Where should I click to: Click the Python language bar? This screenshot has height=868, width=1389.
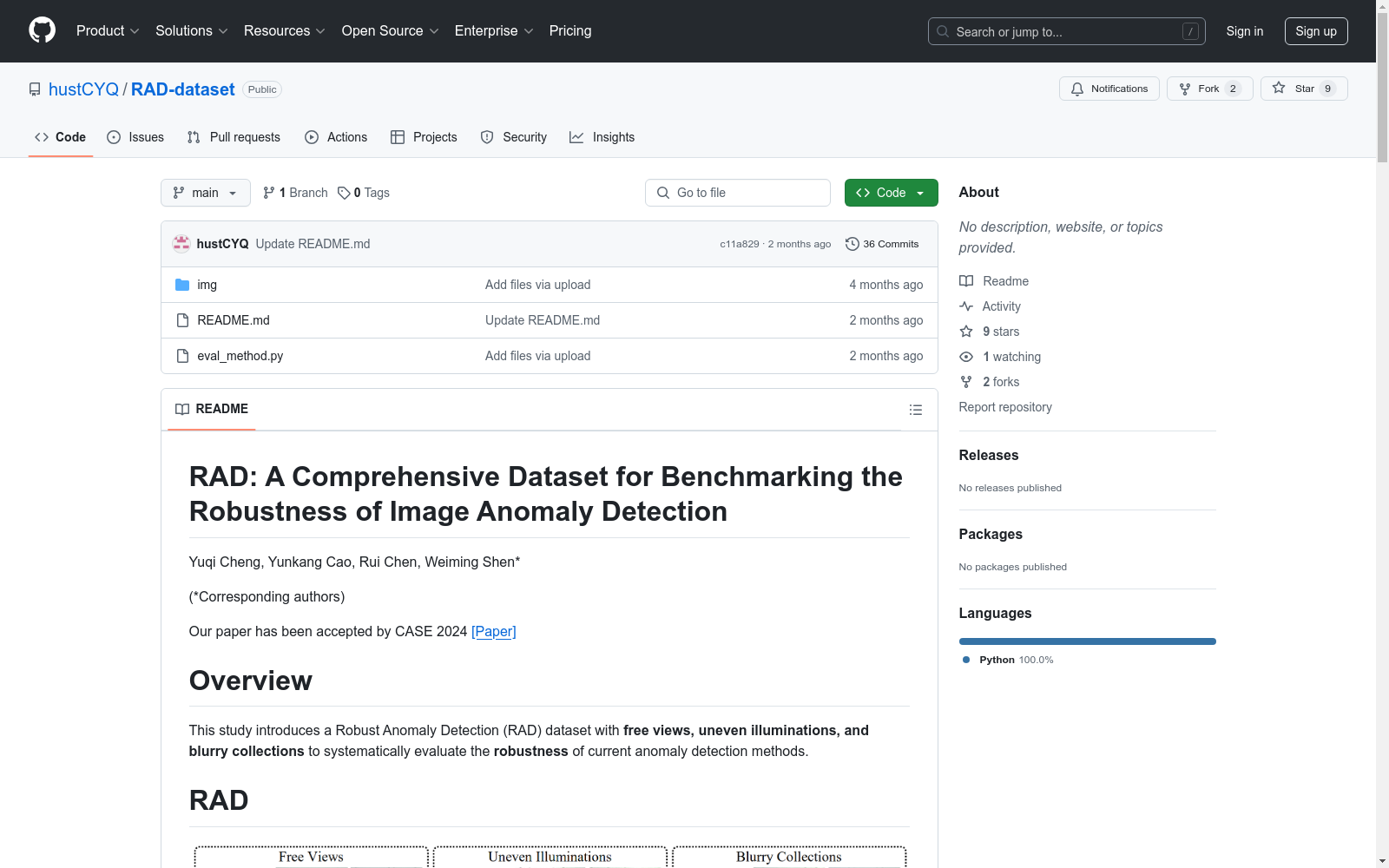pyautogui.click(x=1087, y=641)
